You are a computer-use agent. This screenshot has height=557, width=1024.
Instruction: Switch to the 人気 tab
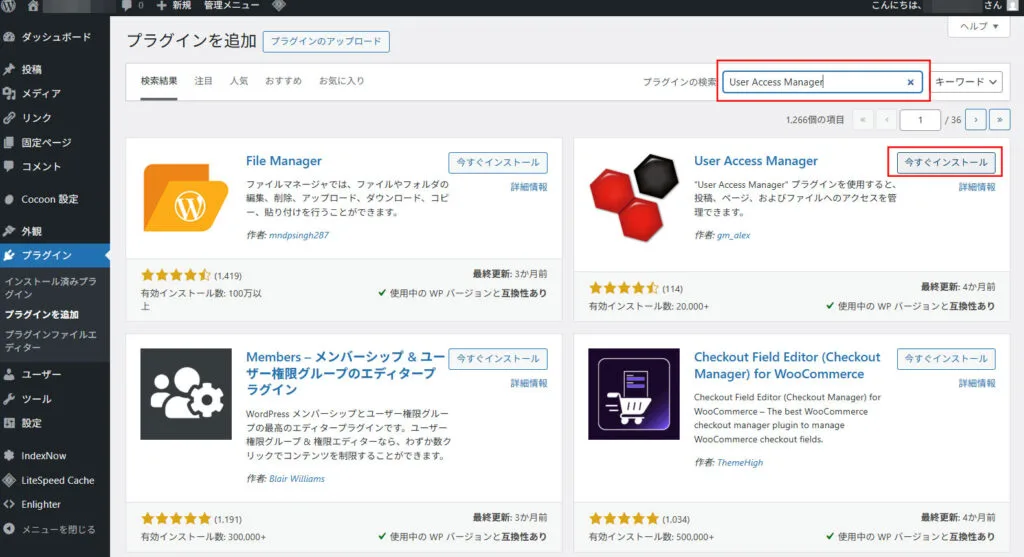pos(239,80)
